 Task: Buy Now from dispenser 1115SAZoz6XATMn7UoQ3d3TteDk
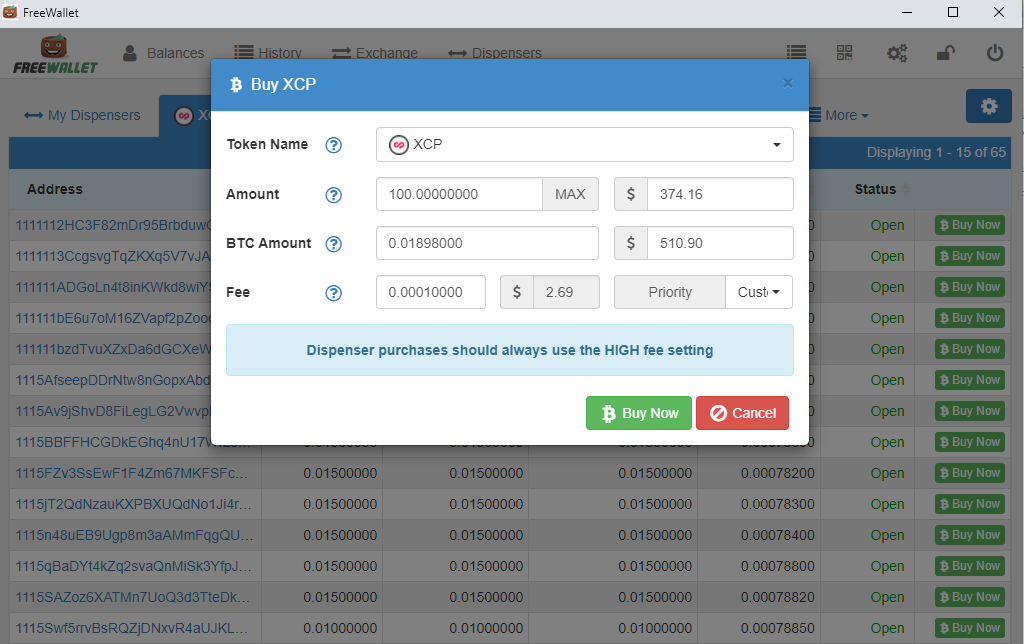point(969,597)
